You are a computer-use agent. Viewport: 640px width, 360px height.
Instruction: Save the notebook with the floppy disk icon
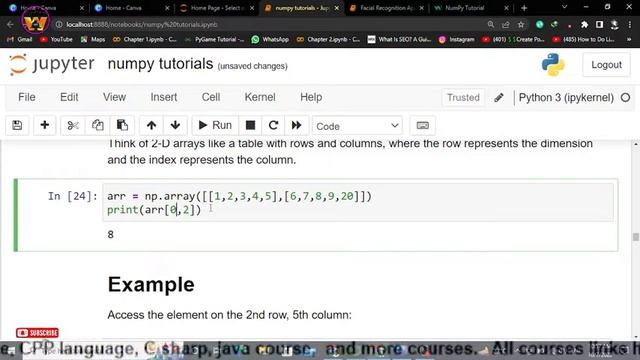click(x=17, y=125)
